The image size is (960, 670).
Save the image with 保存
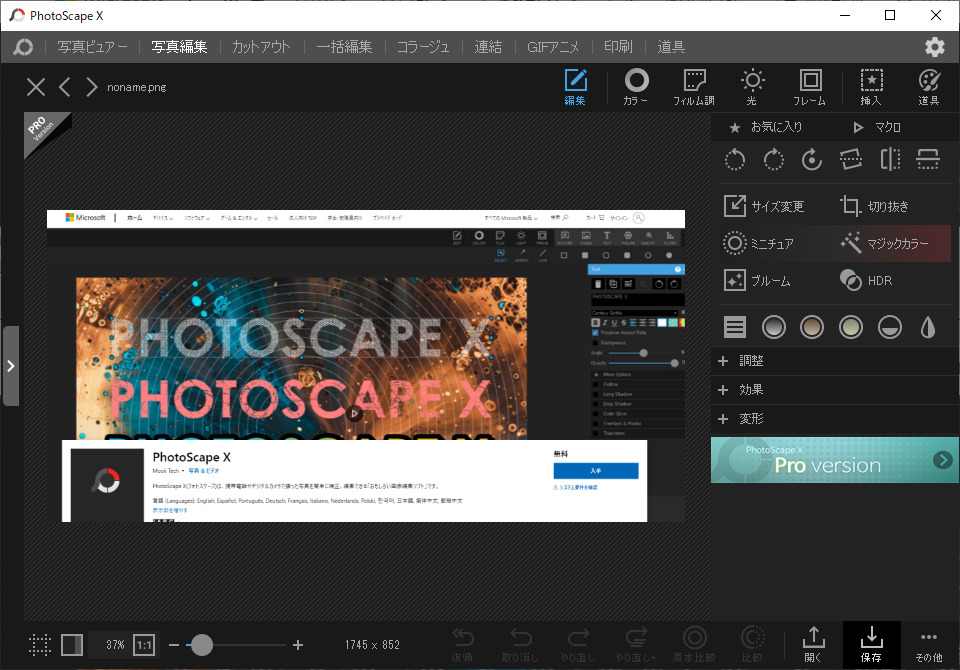tap(871, 644)
